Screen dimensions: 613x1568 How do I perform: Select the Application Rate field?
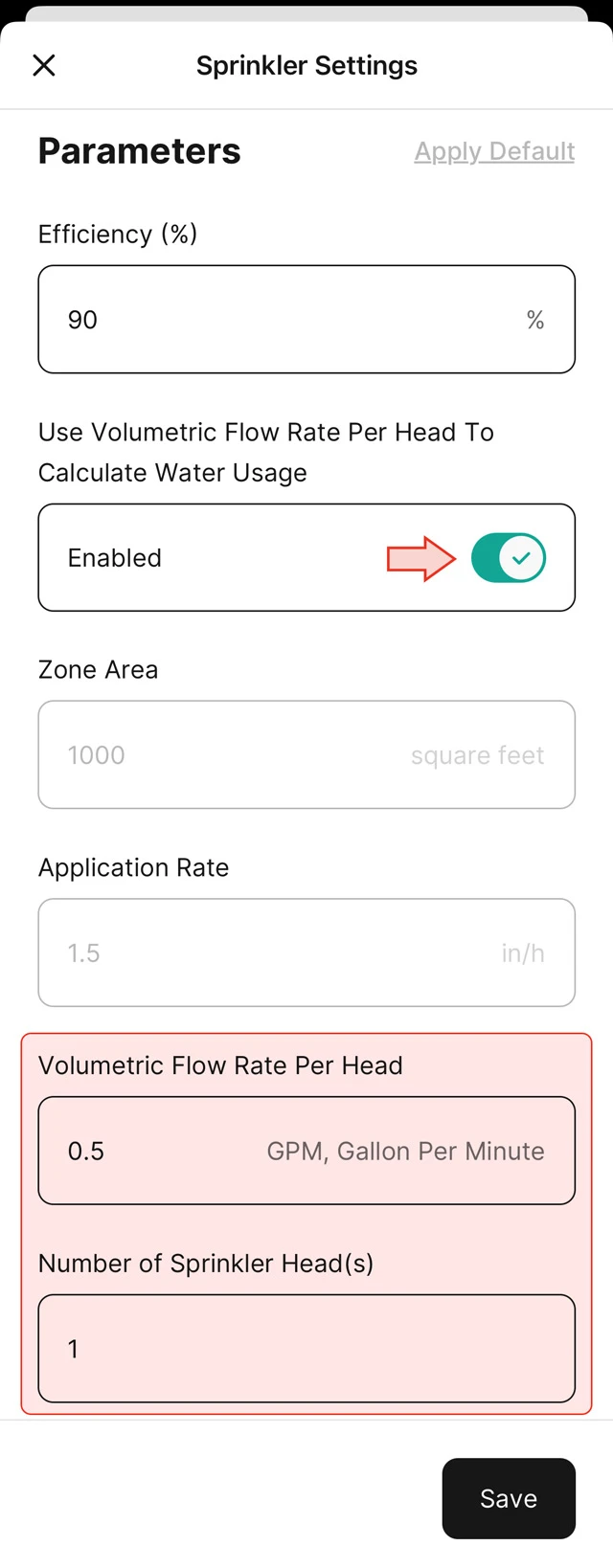[306, 952]
